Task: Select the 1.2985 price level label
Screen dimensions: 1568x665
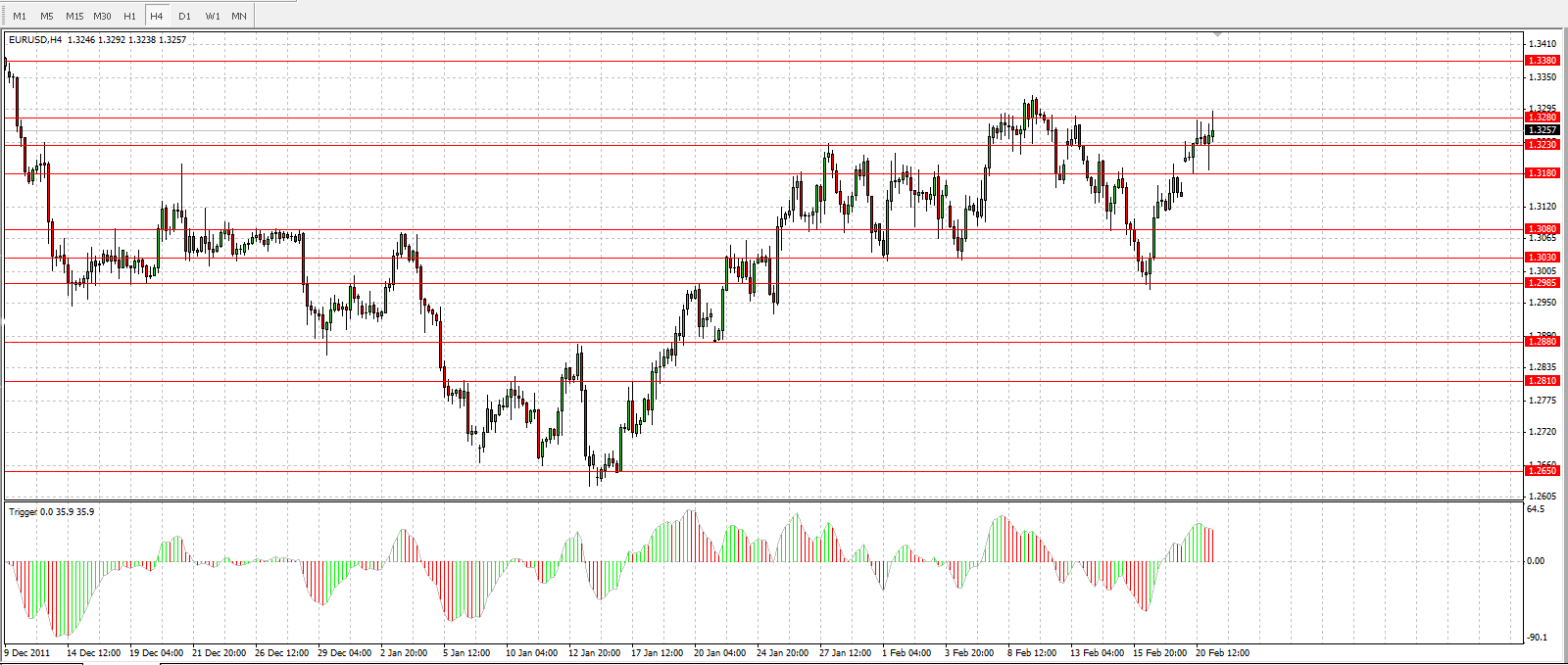Action: pos(1542,283)
